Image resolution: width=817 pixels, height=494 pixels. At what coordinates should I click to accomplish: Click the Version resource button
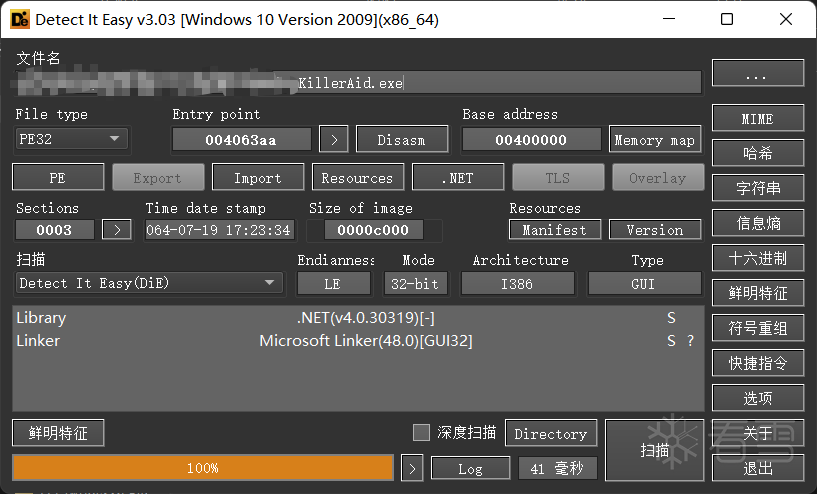tap(655, 230)
